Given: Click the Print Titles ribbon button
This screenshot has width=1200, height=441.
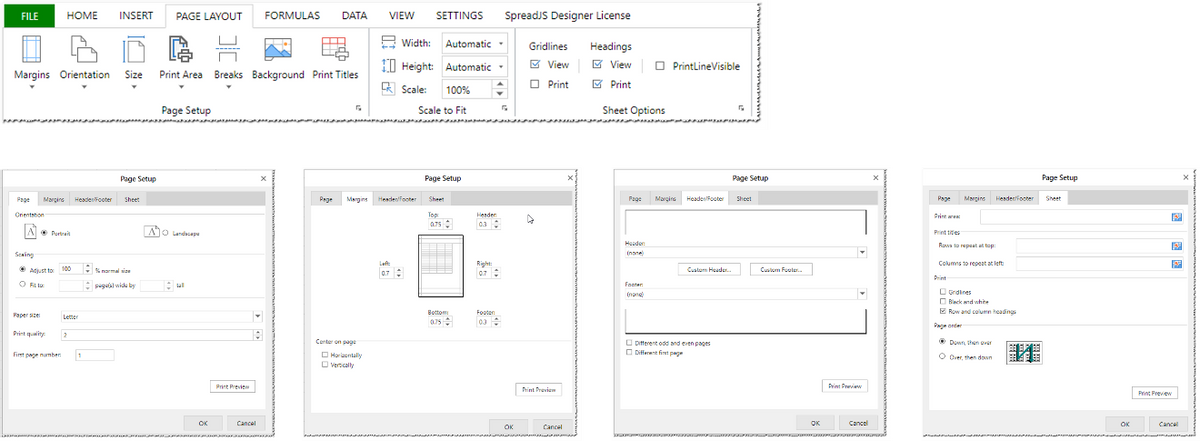Looking at the screenshot, I should [x=335, y=58].
